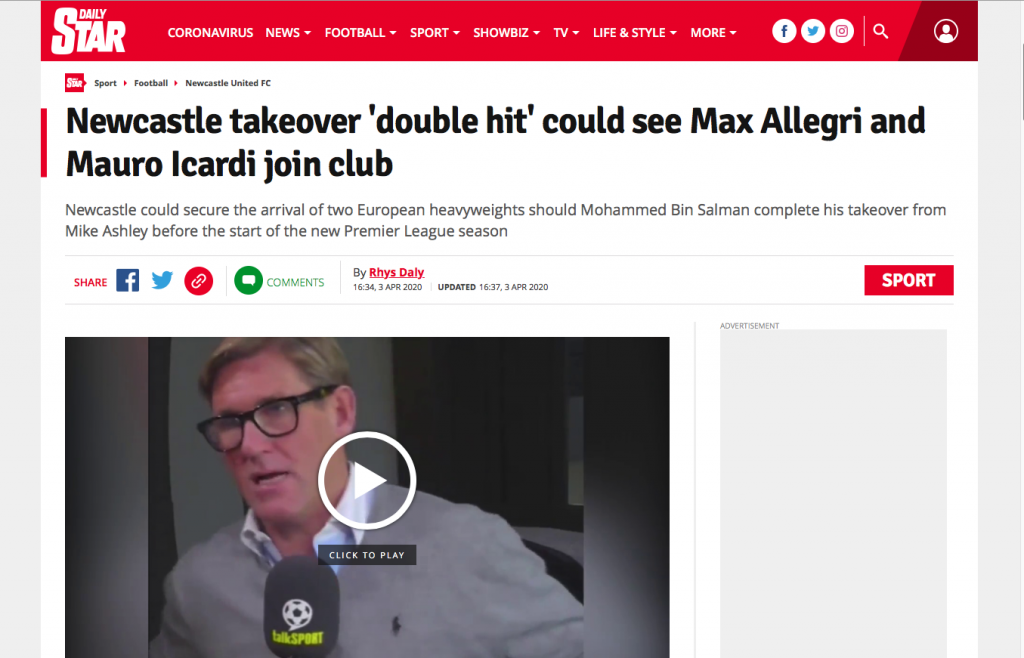Click the red SPORT section button
The height and width of the screenshot is (658, 1024).
pos(908,280)
